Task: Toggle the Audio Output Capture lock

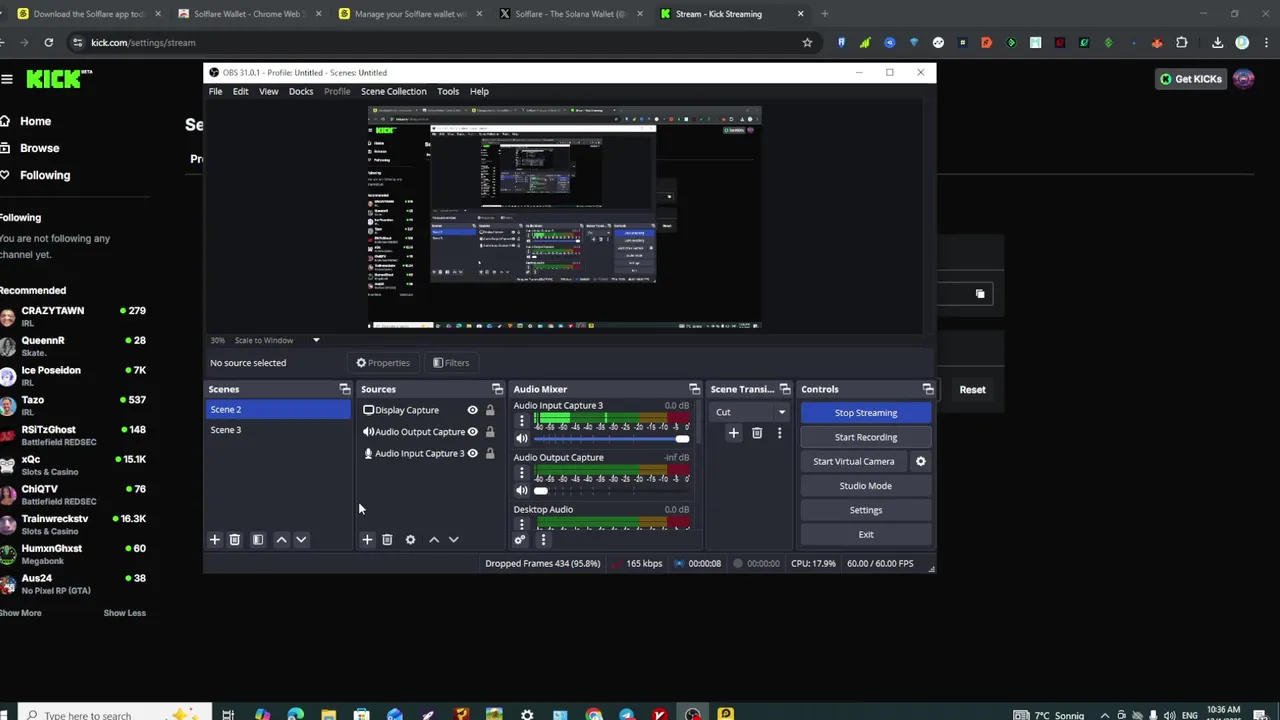Action: coord(490,432)
